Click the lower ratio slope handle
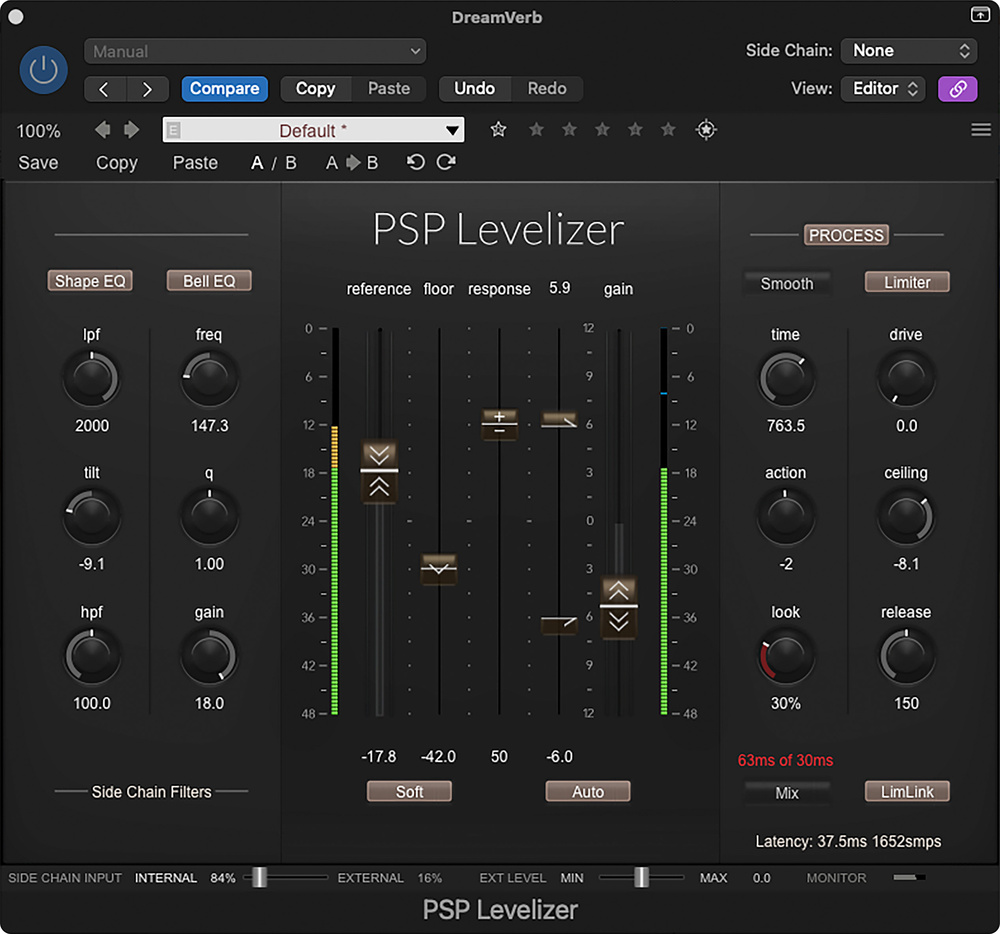This screenshot has height=934, width=1000. pyautogui.click(x=559, y=624)
